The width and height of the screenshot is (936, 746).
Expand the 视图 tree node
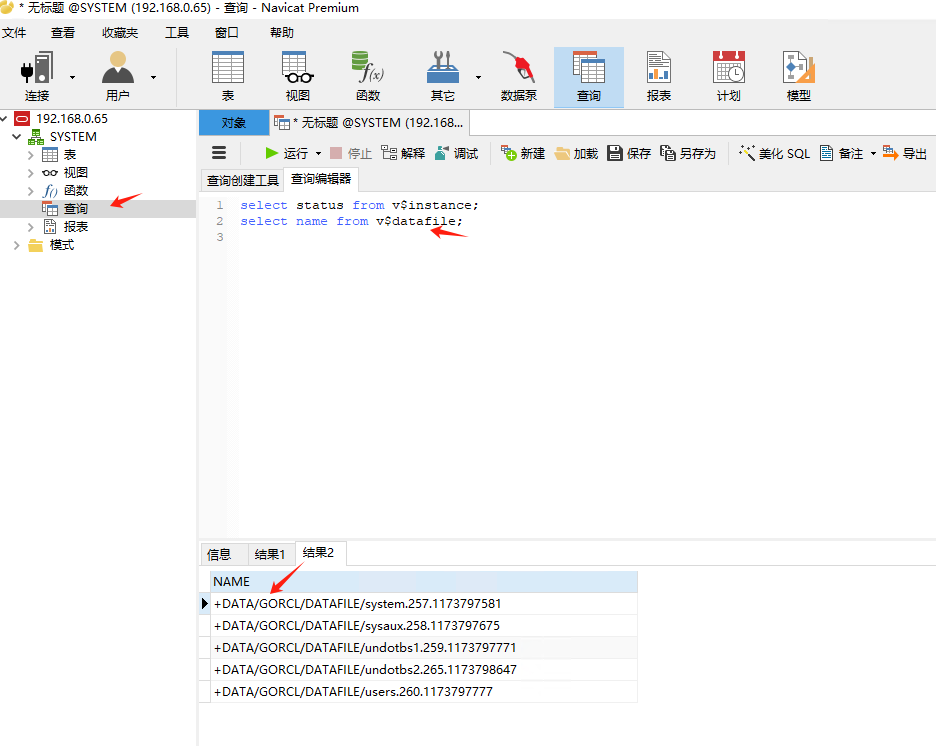pyautogui.click(x=30, y=173)
